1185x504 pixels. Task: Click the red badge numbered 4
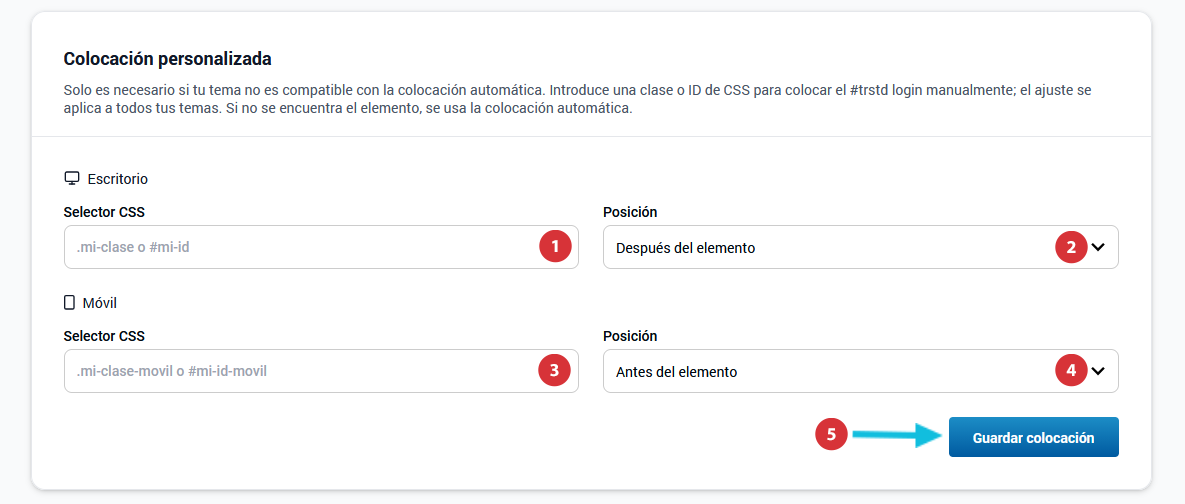(1071, 370)
